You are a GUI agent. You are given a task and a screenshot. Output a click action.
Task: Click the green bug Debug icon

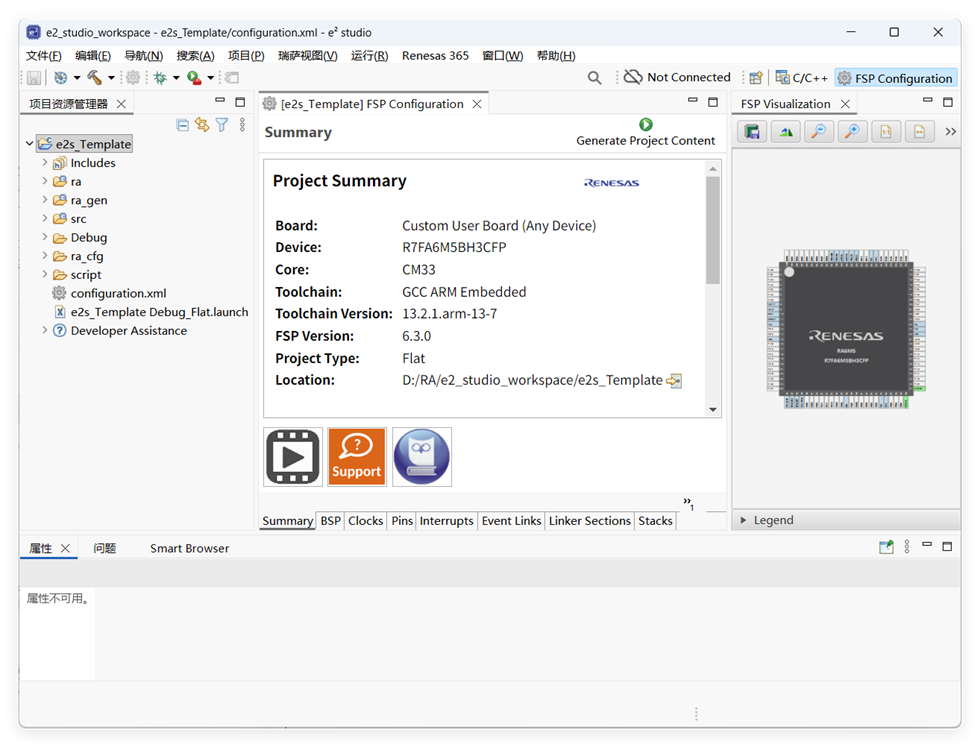click(161, 78)
